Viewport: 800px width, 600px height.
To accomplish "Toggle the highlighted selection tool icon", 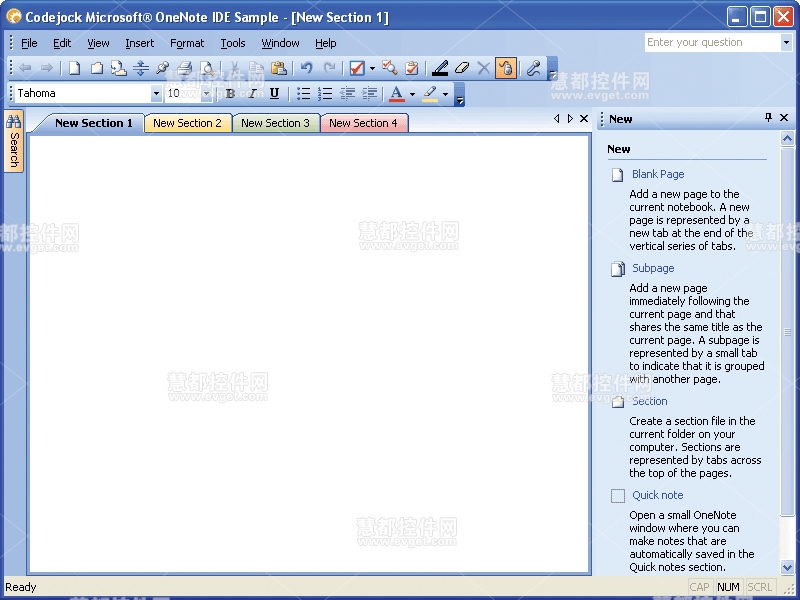I will pyautogui.click(x=506, y=68).
